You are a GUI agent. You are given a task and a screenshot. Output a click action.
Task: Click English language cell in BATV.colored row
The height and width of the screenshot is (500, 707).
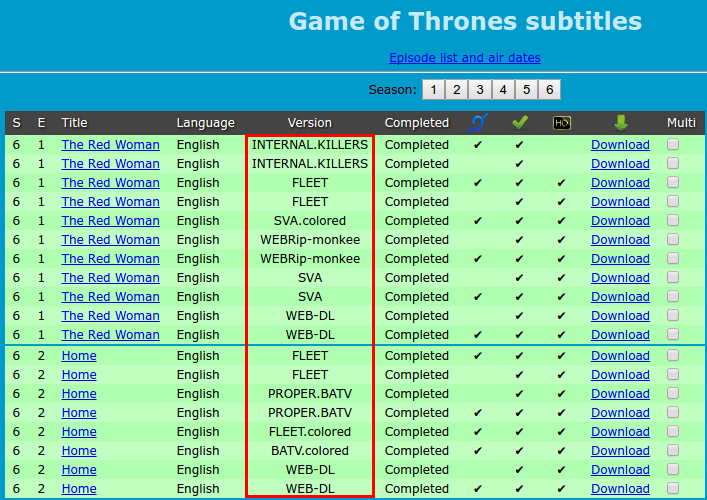198,451
